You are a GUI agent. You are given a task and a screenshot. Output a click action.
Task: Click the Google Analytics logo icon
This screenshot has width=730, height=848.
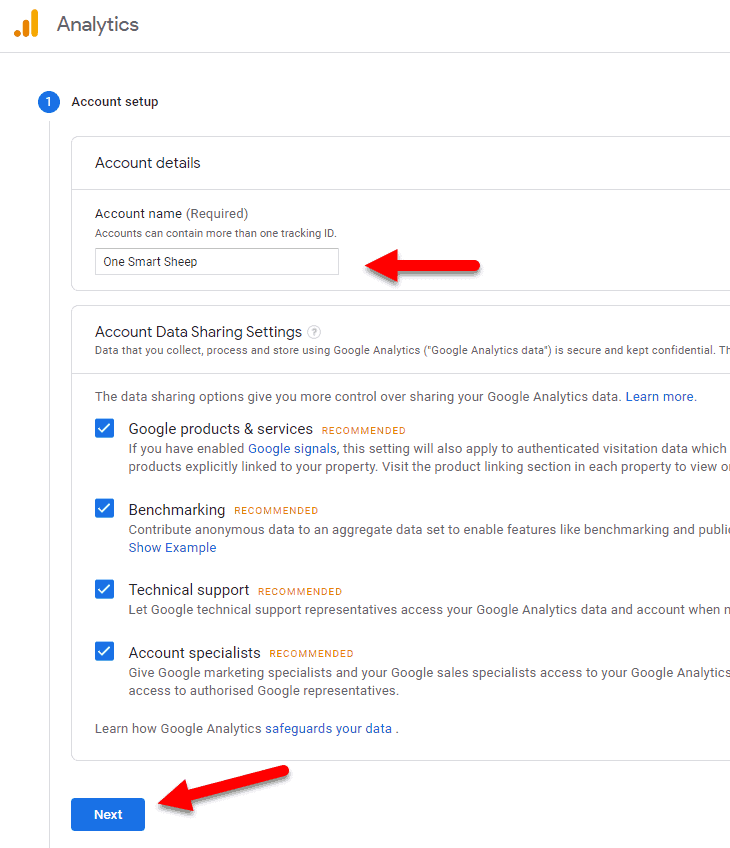click(x=26, y=24)
